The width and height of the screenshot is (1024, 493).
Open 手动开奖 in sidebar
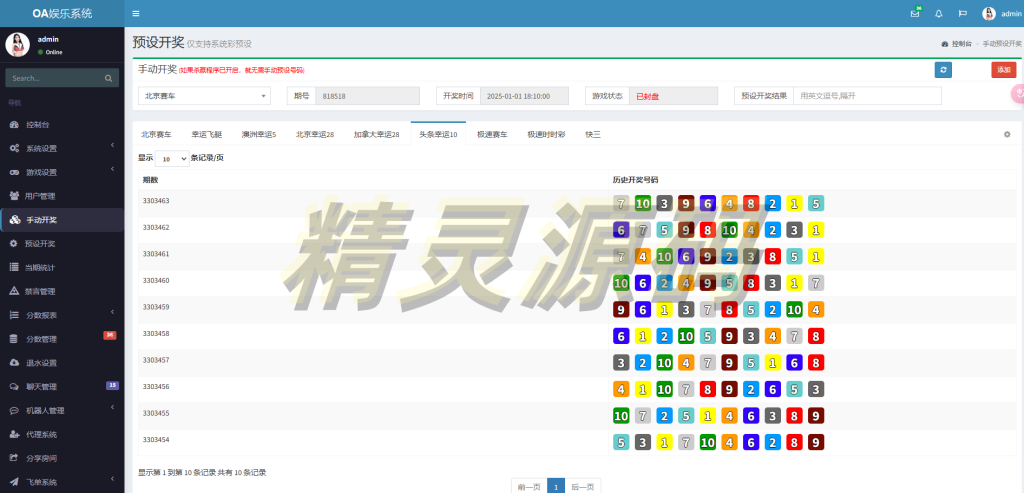(62, 220)
